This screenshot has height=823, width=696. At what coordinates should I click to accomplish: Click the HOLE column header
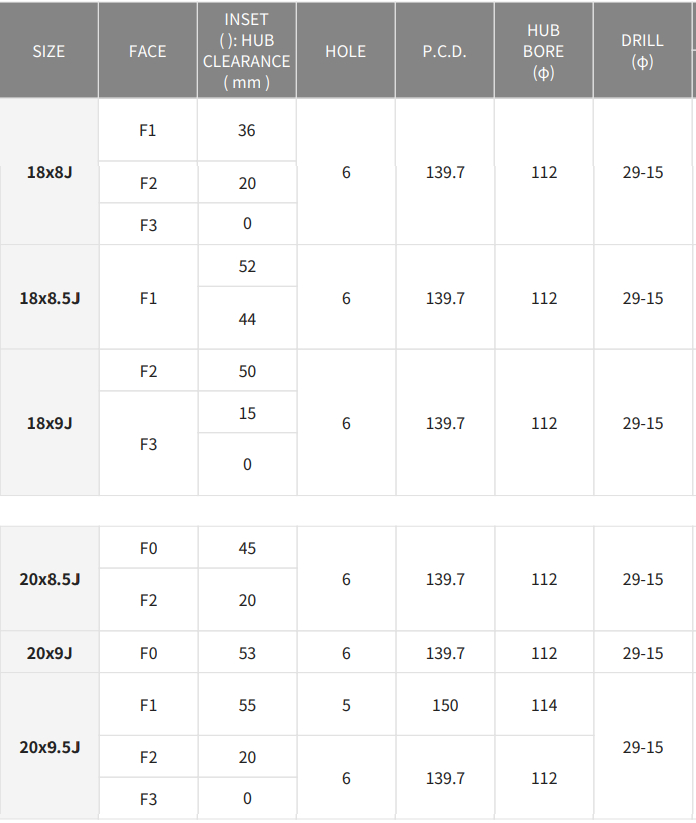(x=345, y=51)
